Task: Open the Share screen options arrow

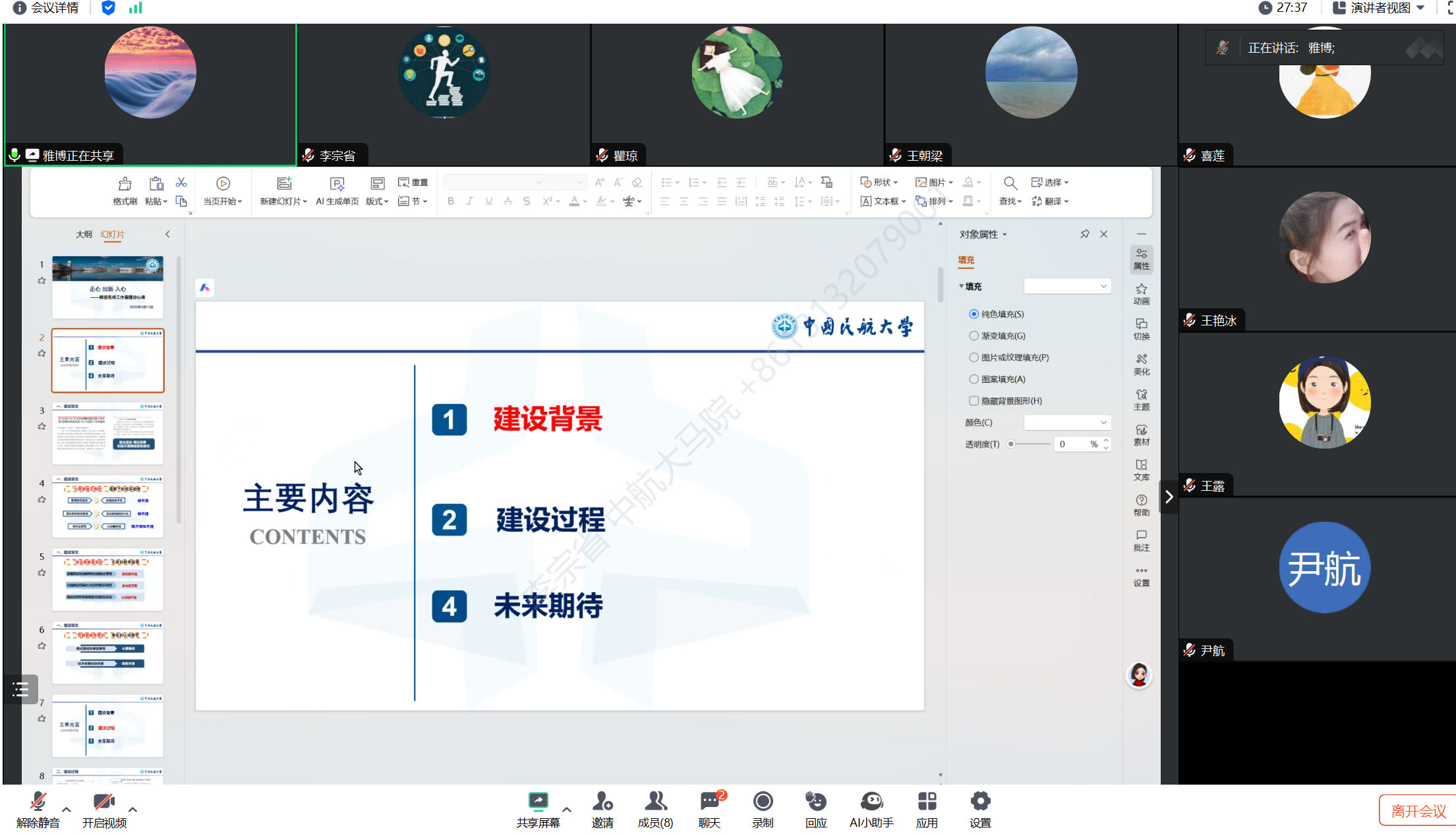Action: pos(567,810)
